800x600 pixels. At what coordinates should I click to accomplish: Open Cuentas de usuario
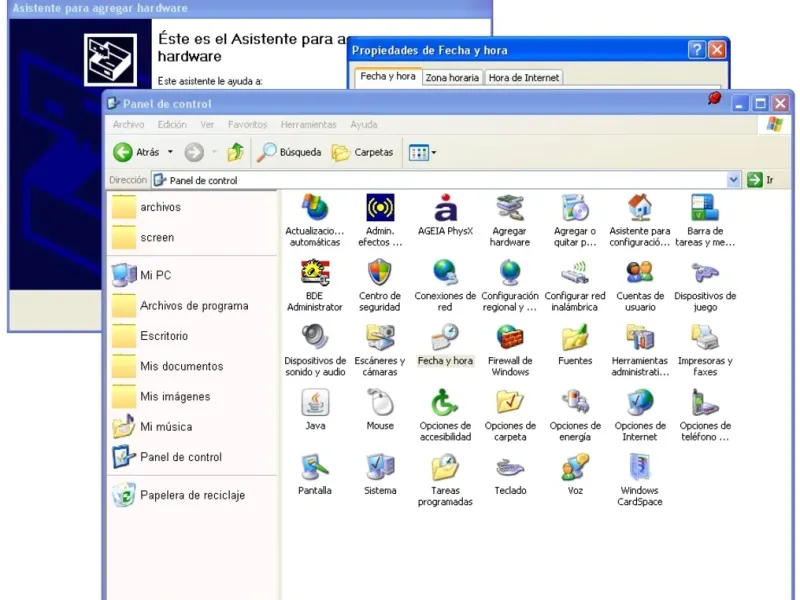coord(640,285)
